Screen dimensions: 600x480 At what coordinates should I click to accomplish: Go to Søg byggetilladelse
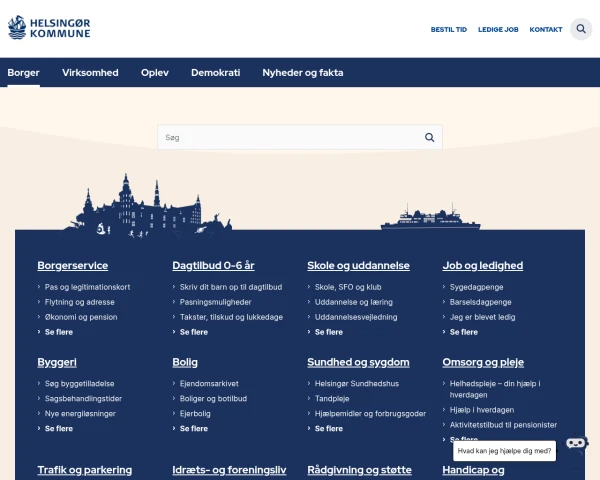coord(80,384)
